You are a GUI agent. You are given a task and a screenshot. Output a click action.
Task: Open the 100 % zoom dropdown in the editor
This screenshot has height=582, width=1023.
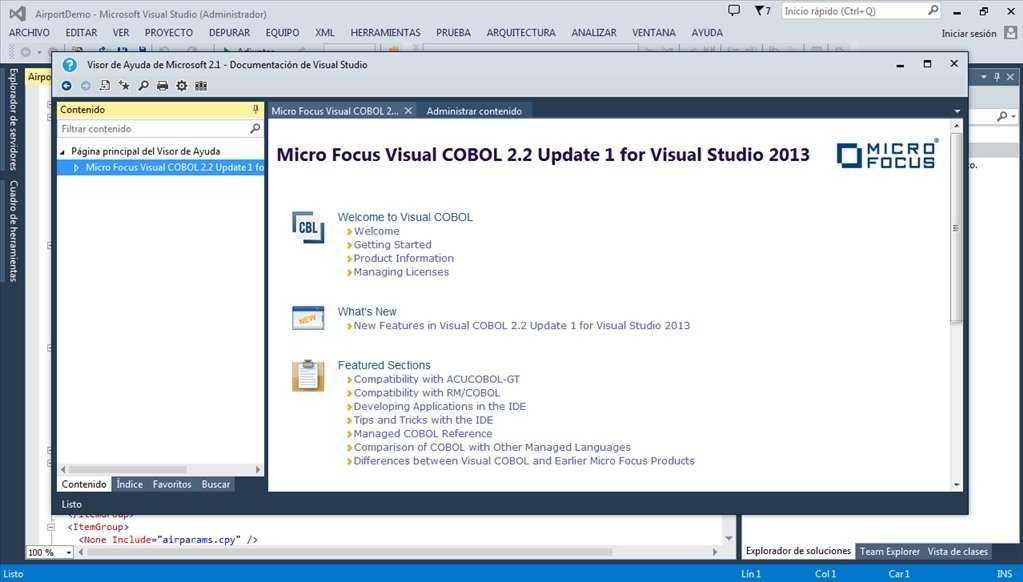point(69,553)
